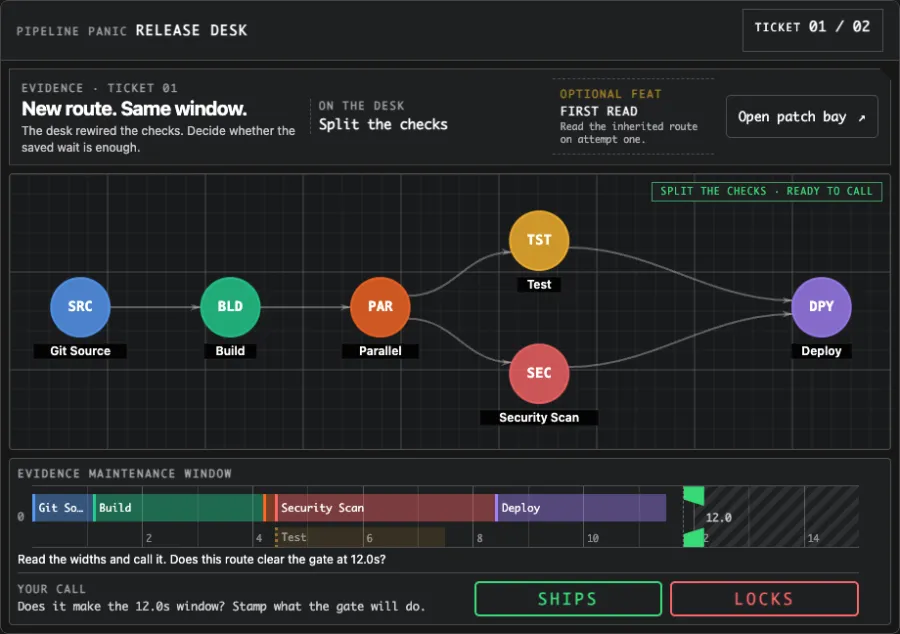This screenshot has width=900, height=634.
Task: Click the EVIDENCE MAINTENANCE WINDOW heading
Action: (x=125, y=474)
